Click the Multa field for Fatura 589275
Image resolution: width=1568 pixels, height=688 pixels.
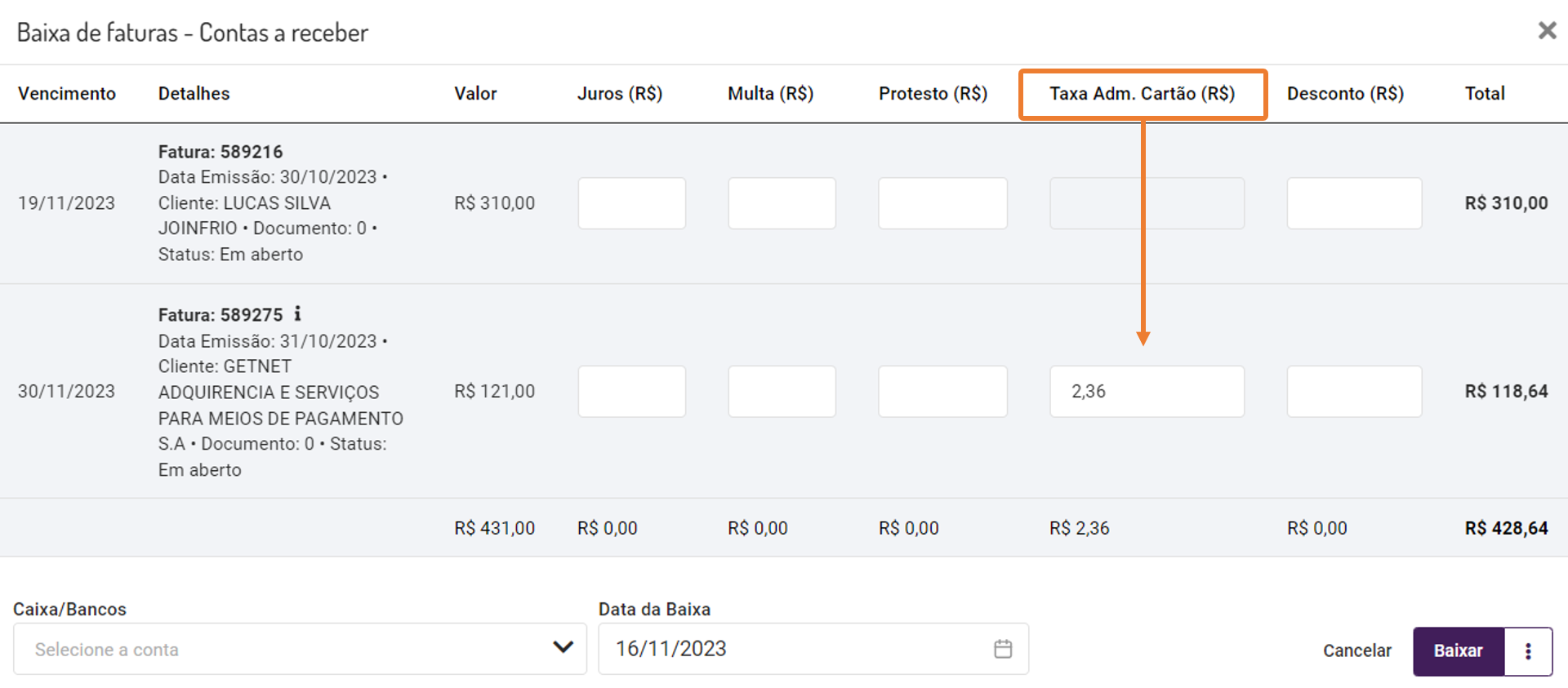pyautogui.click(x=782, y=391)
